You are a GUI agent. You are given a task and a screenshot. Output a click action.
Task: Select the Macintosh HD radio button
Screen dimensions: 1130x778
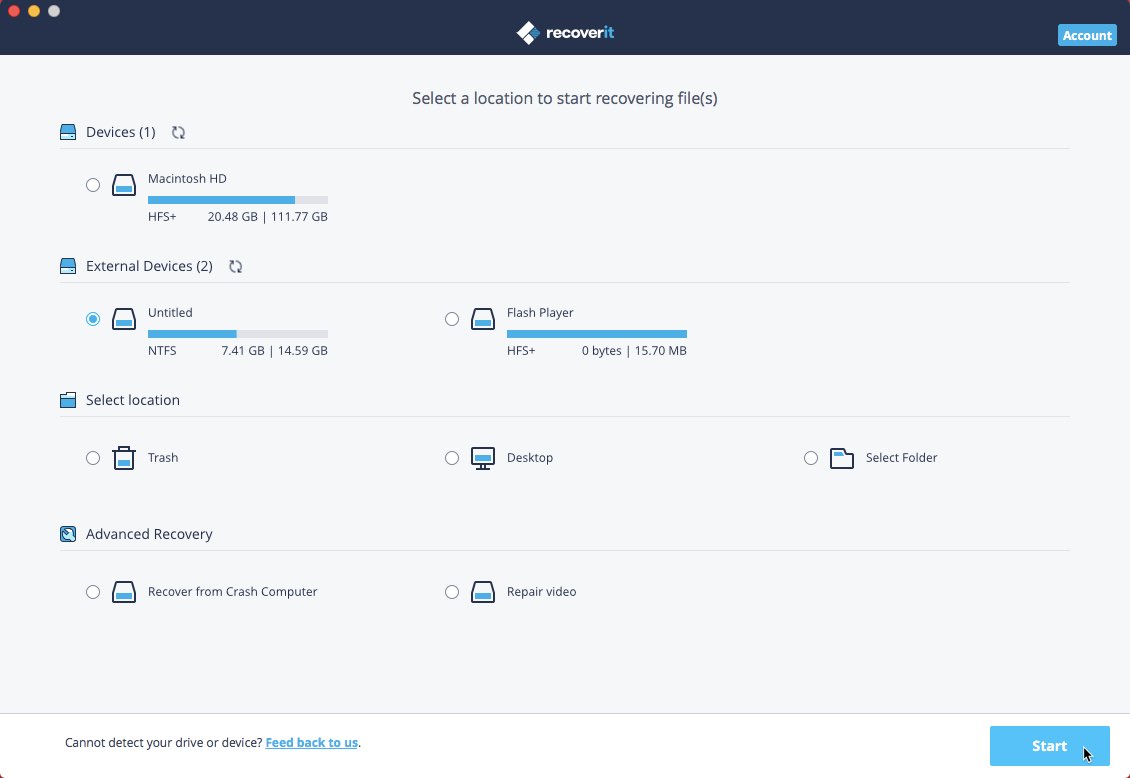click(93, 185)
